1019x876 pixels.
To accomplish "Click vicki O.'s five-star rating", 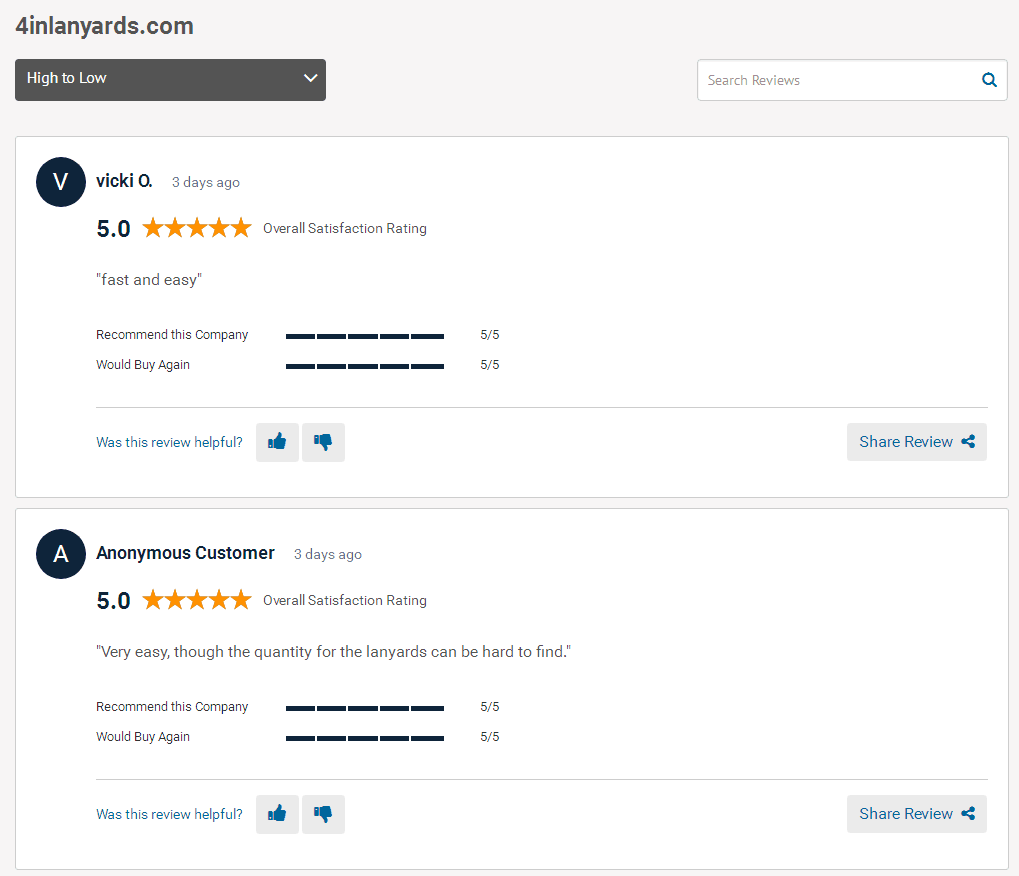I will 197,228.
